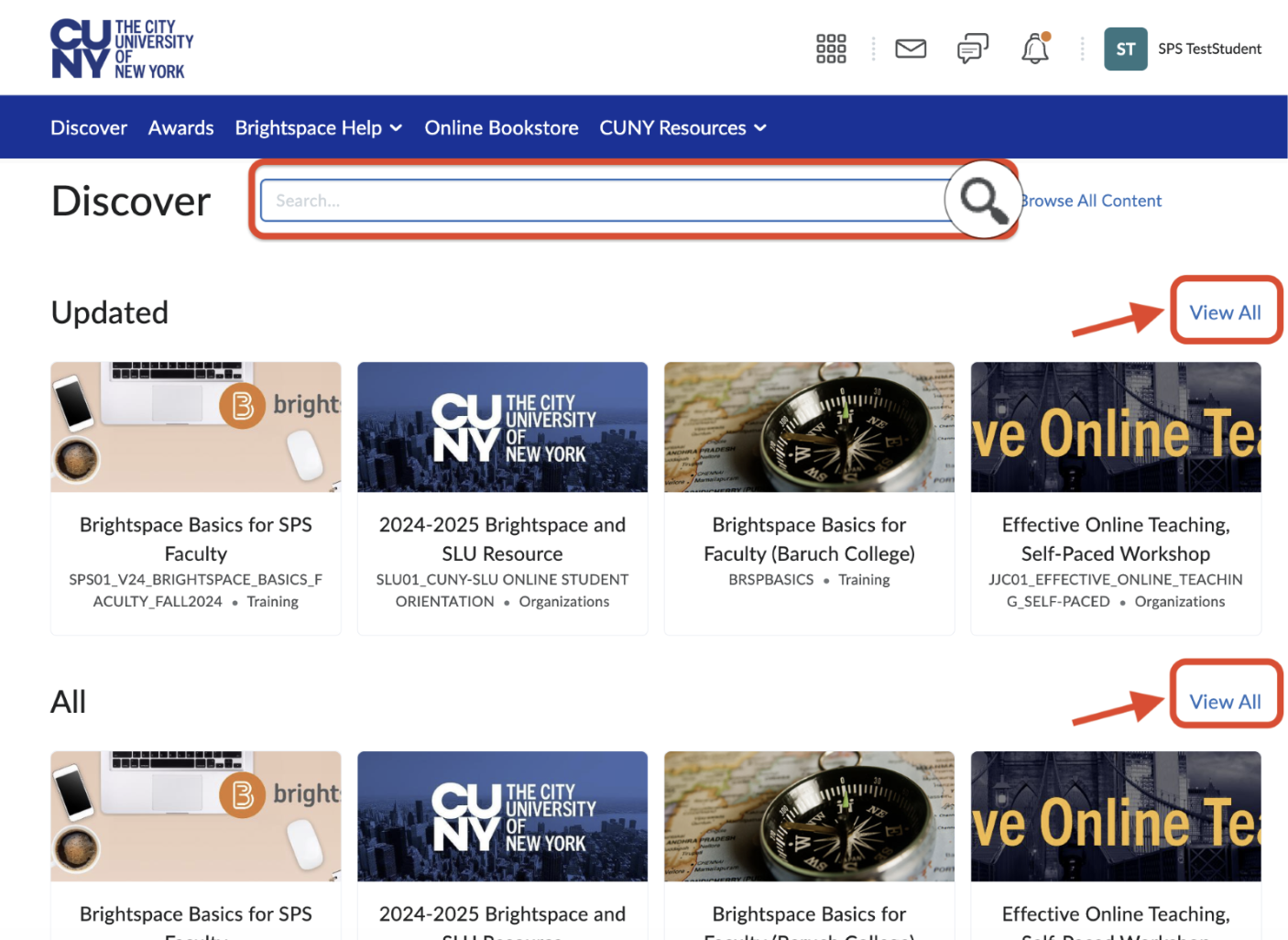Open the email messages icon
This screenshot has height=940, width=1288.
point(910,49)
